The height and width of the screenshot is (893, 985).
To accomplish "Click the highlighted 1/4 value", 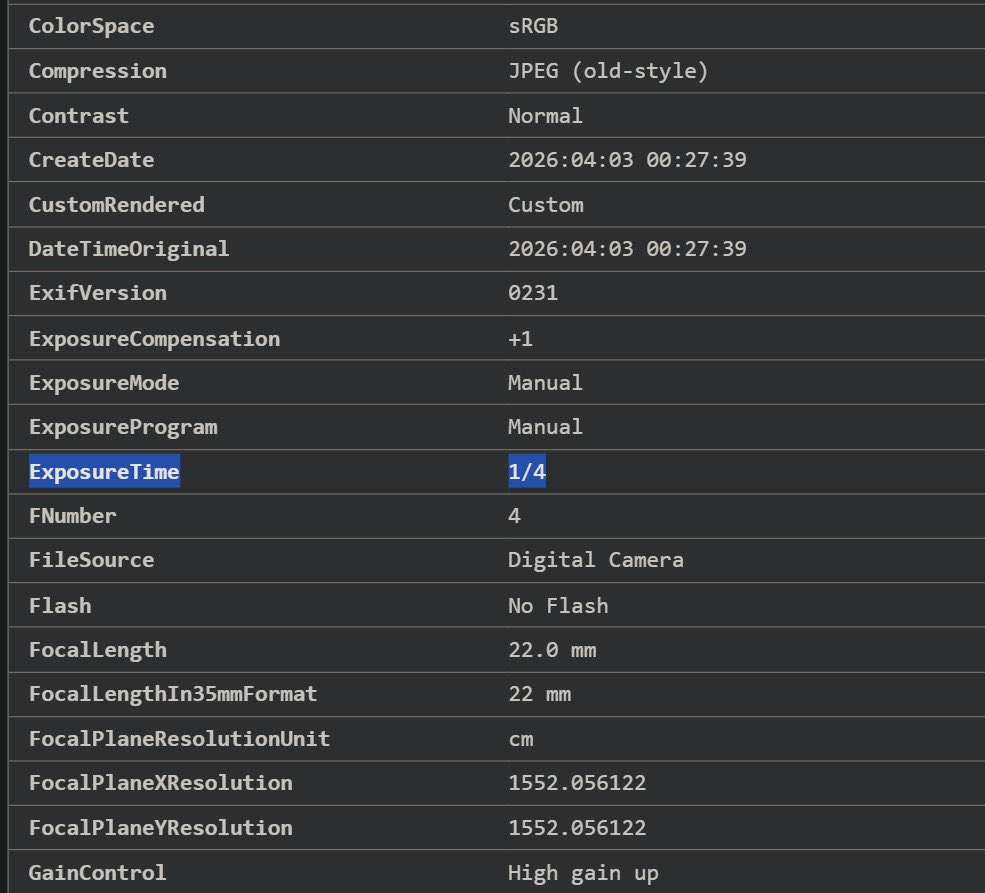I will pos(526,471).
